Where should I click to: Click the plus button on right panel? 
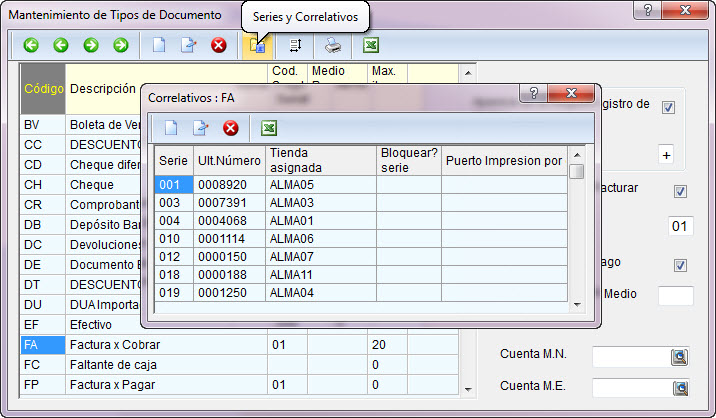coord(667,154)
